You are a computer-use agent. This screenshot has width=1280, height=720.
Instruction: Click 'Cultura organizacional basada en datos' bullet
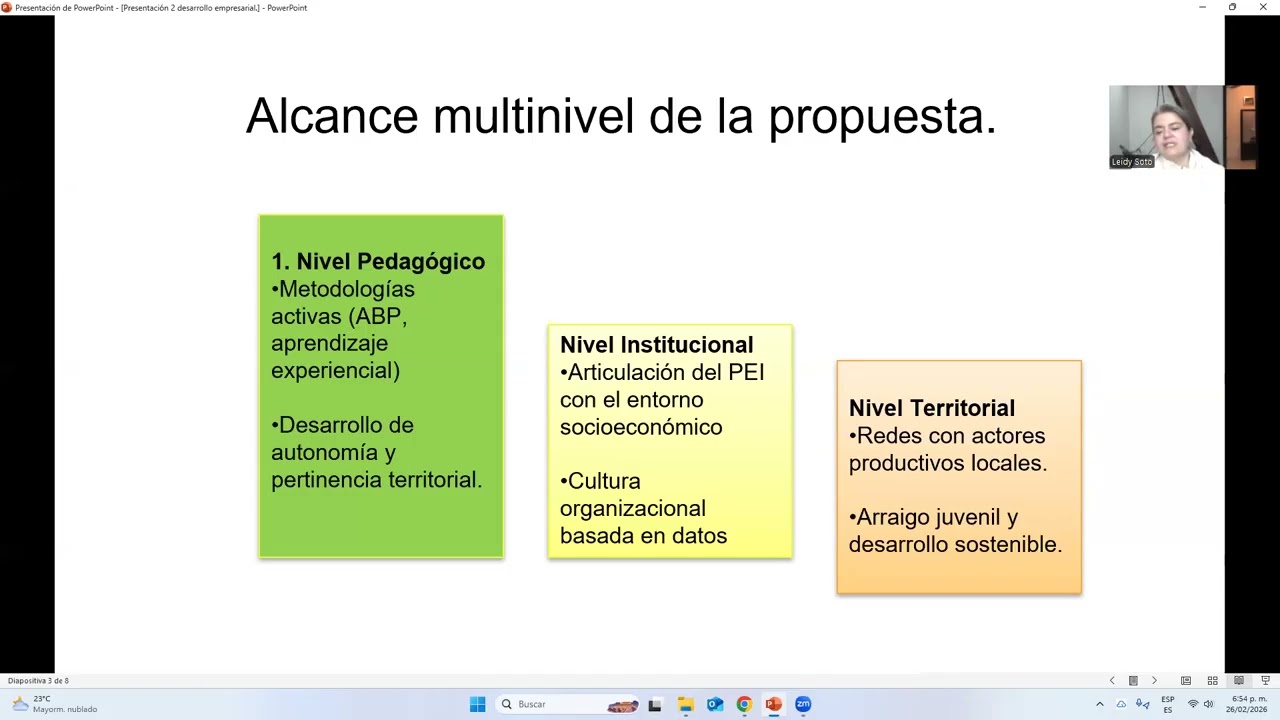[x=643, y=508]
